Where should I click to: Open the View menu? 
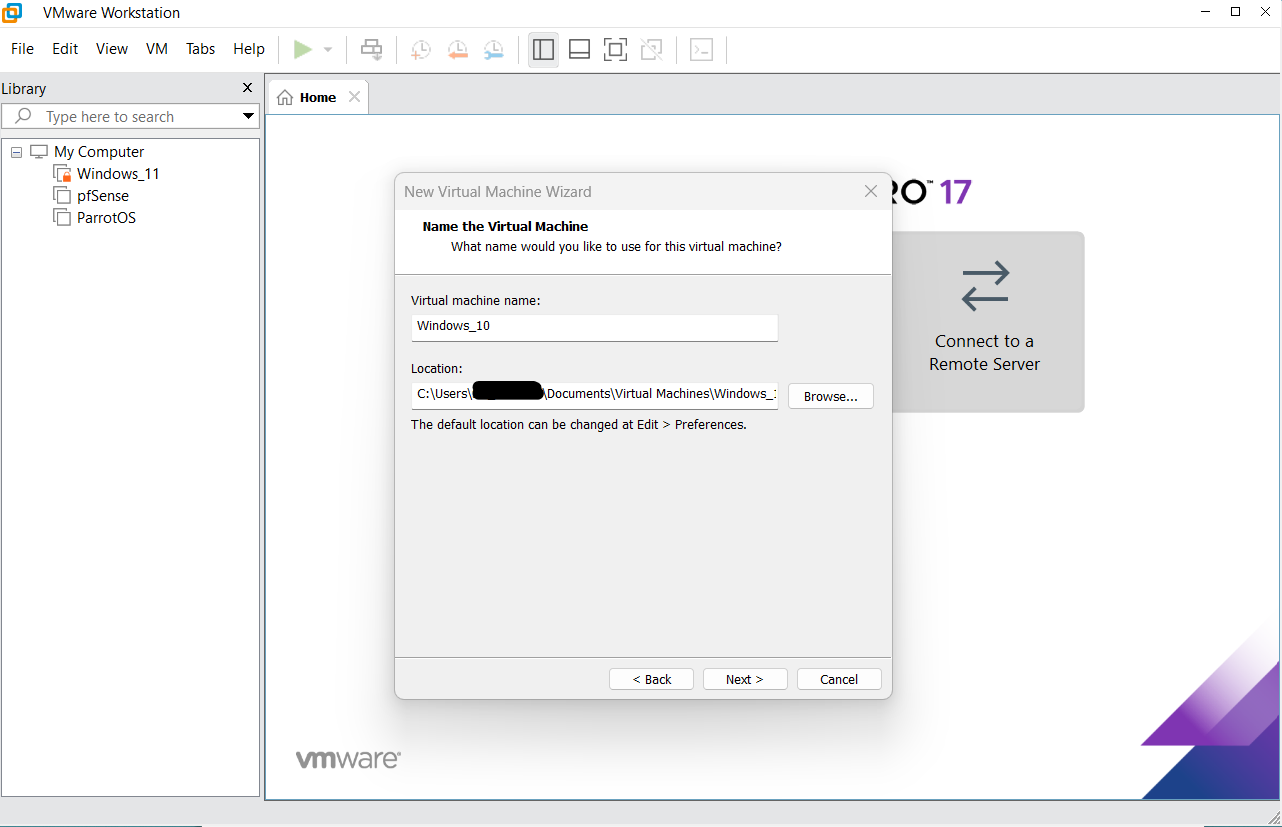pos(112,49)
